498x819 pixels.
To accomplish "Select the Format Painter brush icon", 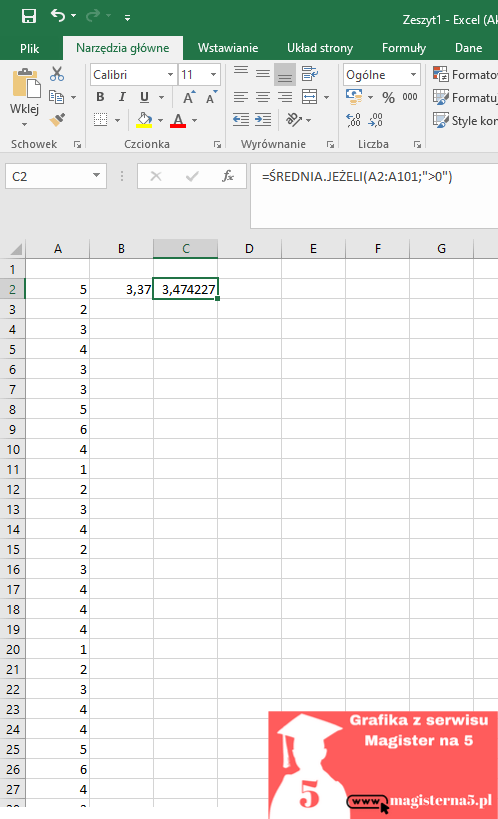I will click(57, 120).
